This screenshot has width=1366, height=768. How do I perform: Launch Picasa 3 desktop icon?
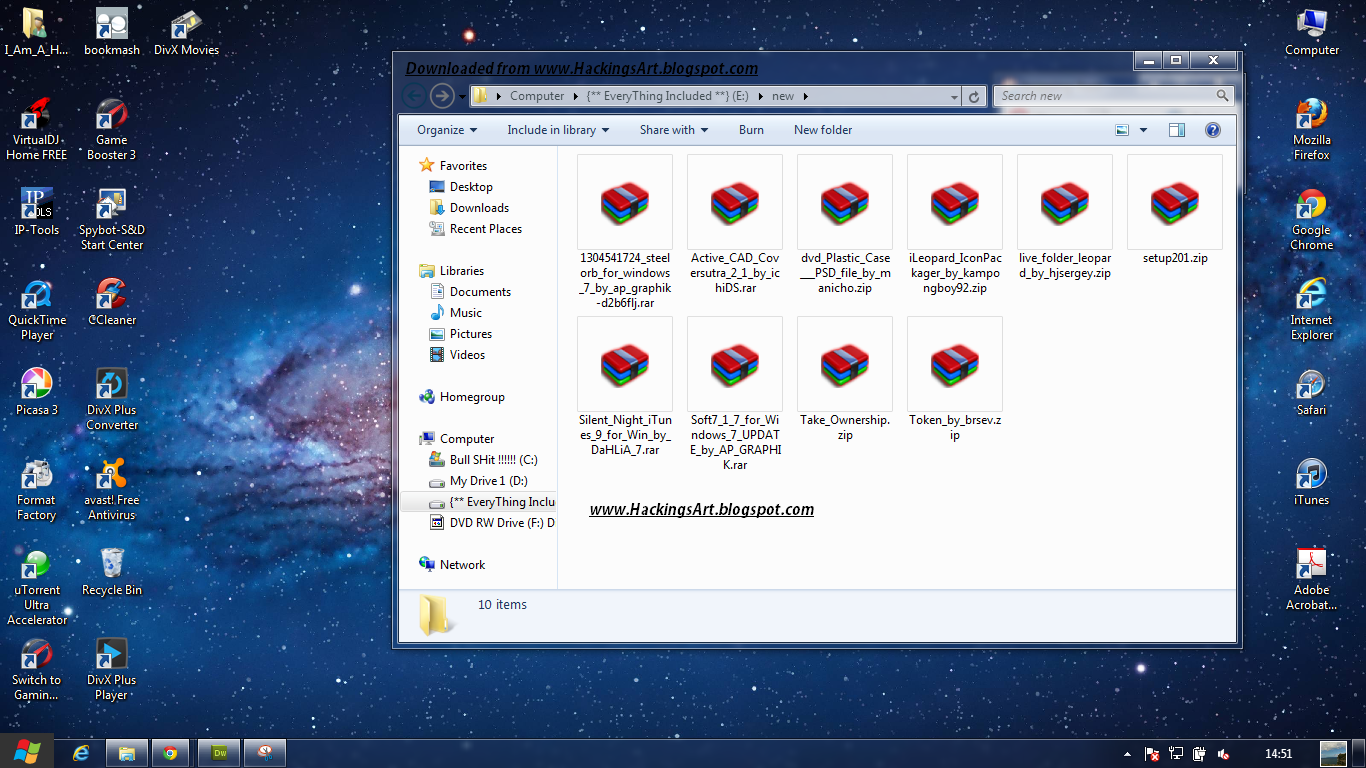[36, 392]
